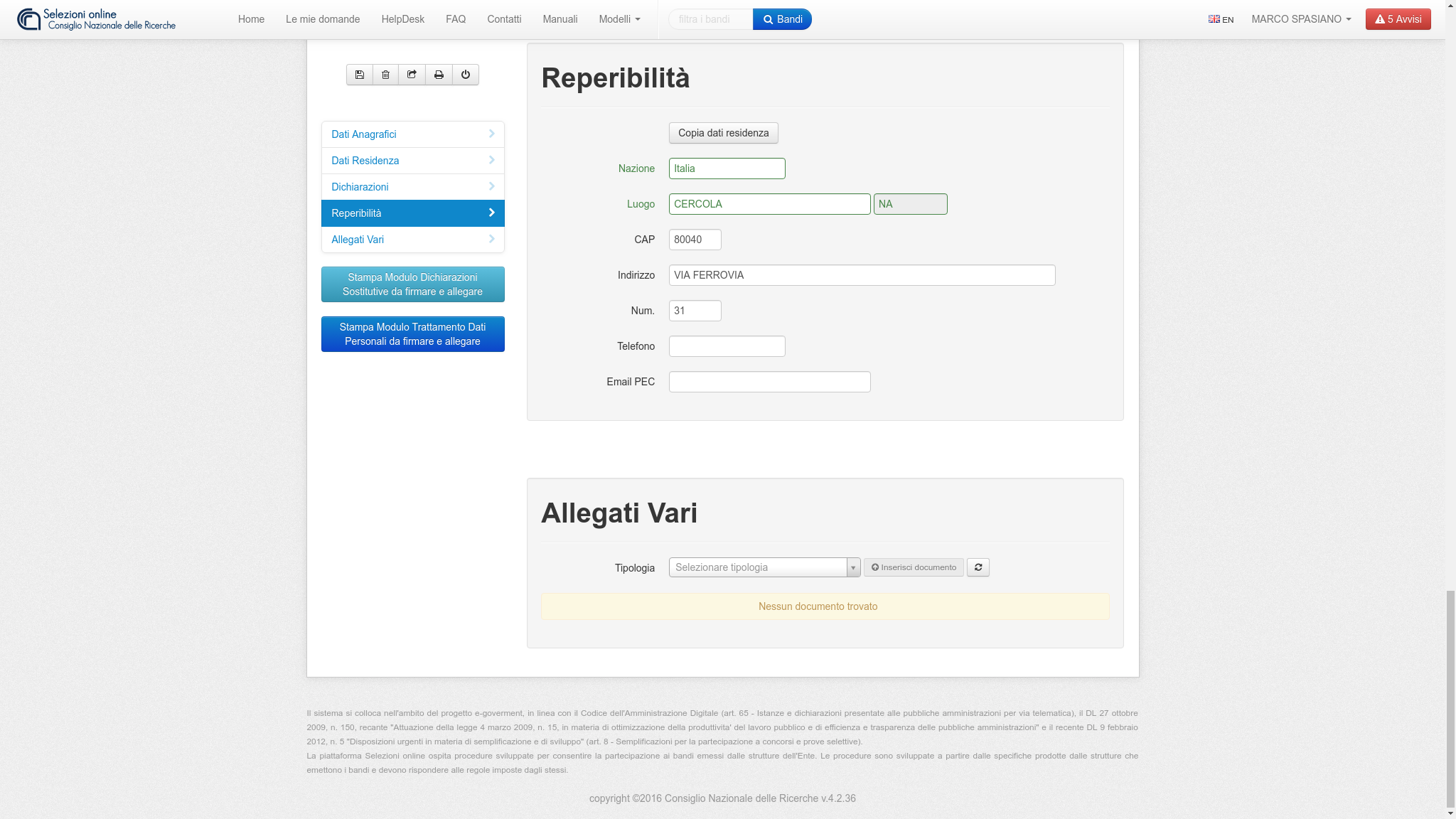Go to Allegati Vari section
Image resolution: width=1456 pixels, height=819 pixels.
pyautogui.click(x=412, y=240)
